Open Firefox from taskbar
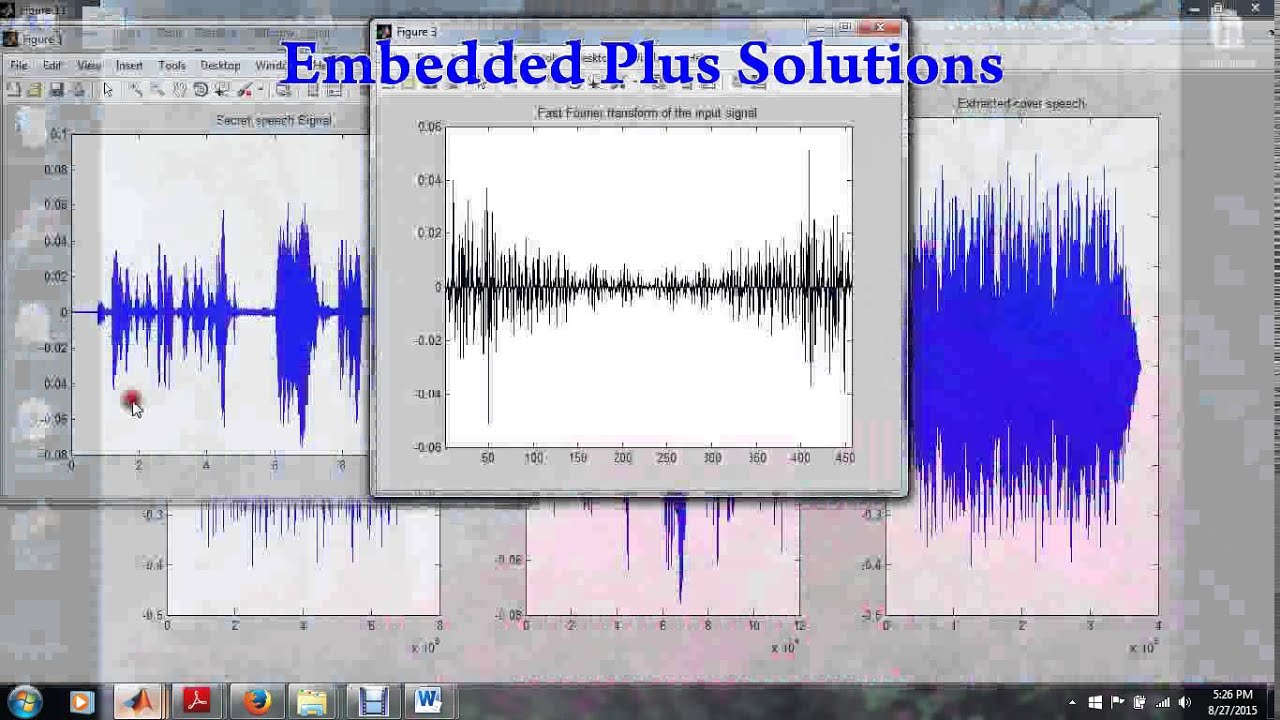The width and height of the screenshot is (1280, 720). pyautogui.click(x=257, y=702)
